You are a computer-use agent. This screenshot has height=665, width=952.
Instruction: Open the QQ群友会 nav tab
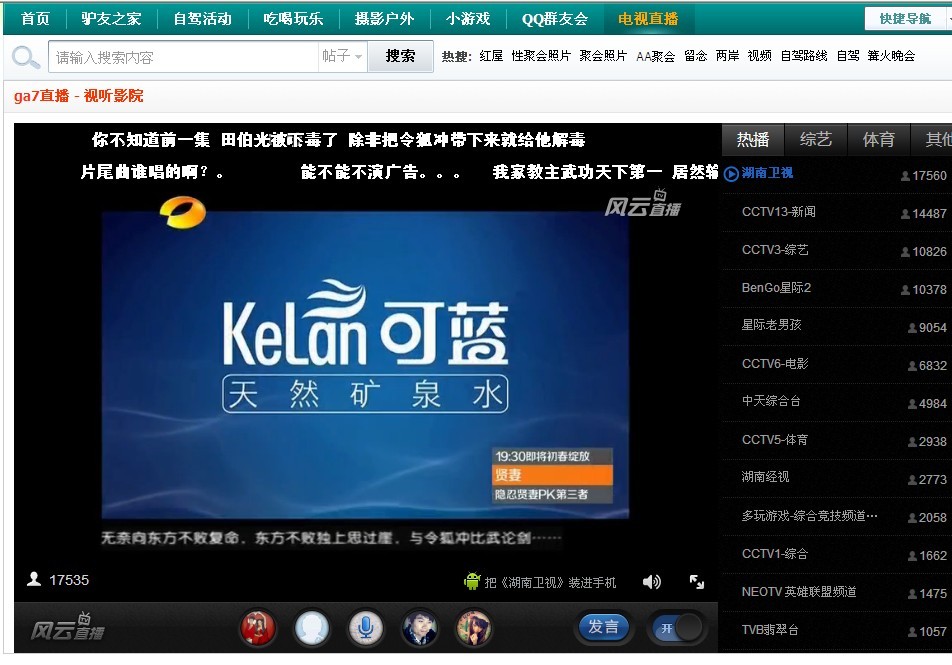pos(554,19)
